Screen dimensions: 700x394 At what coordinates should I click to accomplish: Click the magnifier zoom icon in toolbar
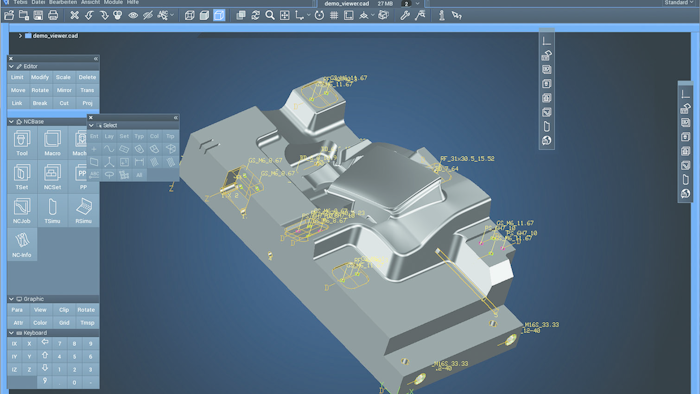click(x=270, y=16)
